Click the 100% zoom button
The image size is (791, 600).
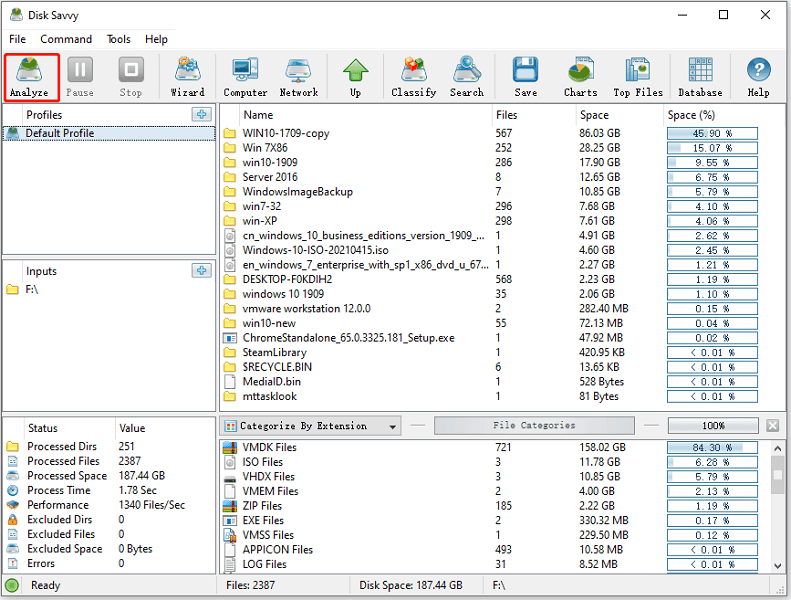[x=713, y=426]
